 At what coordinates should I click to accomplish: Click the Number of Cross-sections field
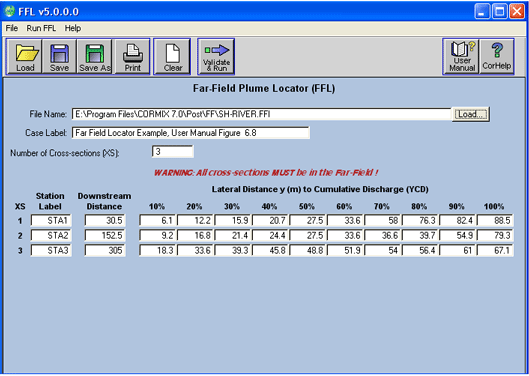[172, 152]
